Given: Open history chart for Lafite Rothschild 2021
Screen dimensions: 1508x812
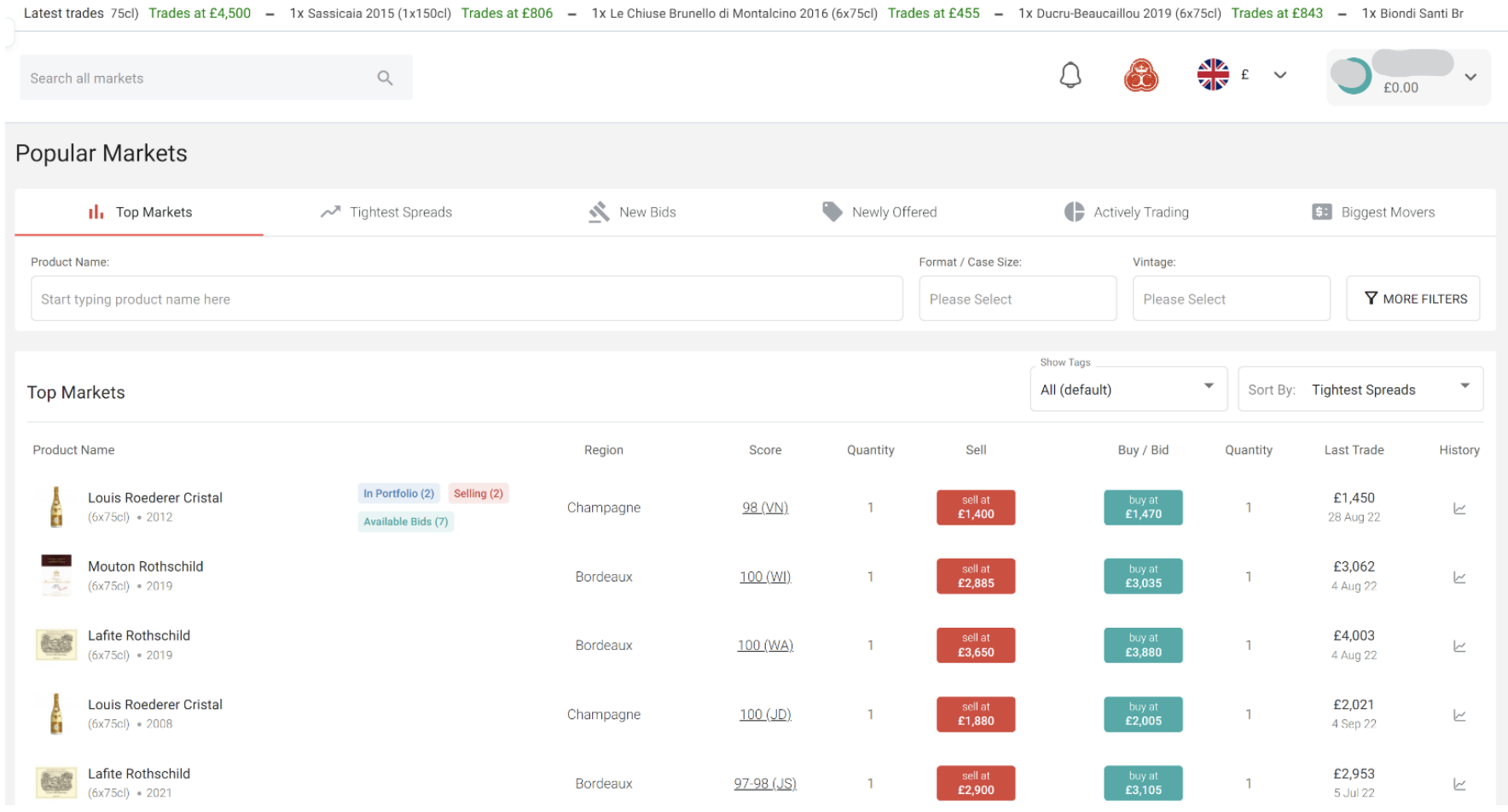Looking at the screenshot, I should pyautogui.click(x=1459, y=784).
